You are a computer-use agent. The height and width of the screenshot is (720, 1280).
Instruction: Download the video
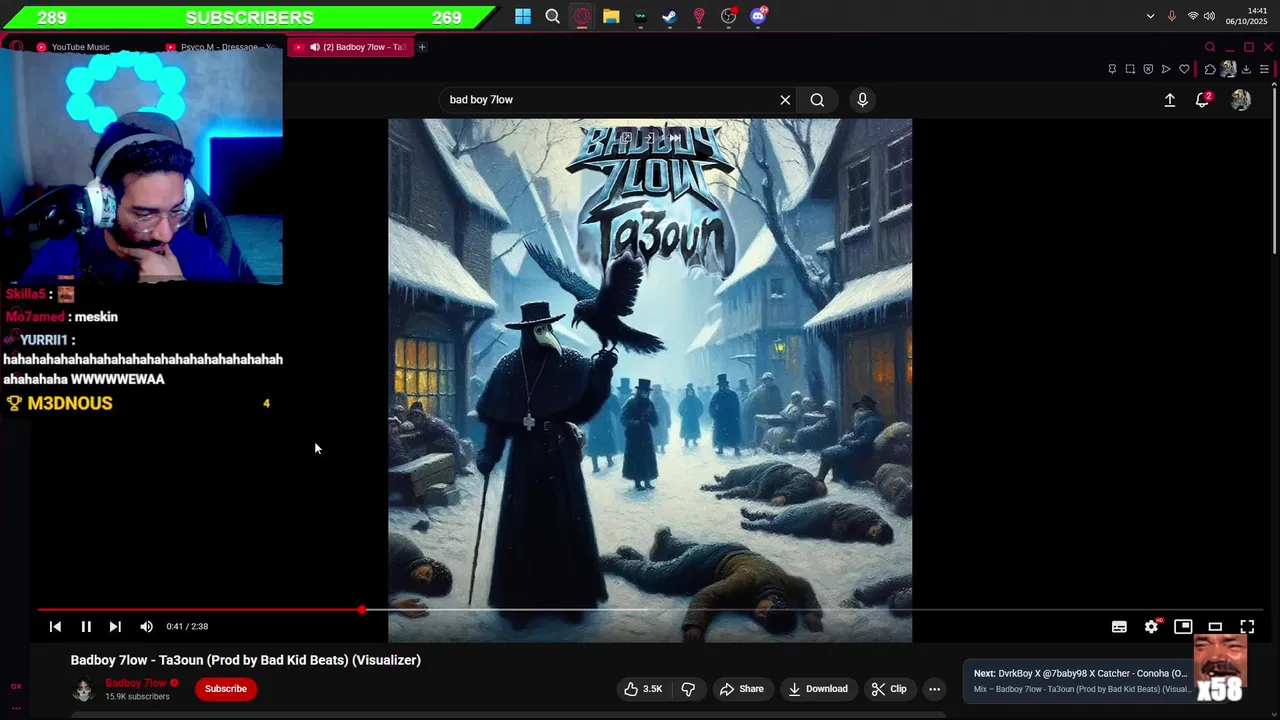[818, 688]
